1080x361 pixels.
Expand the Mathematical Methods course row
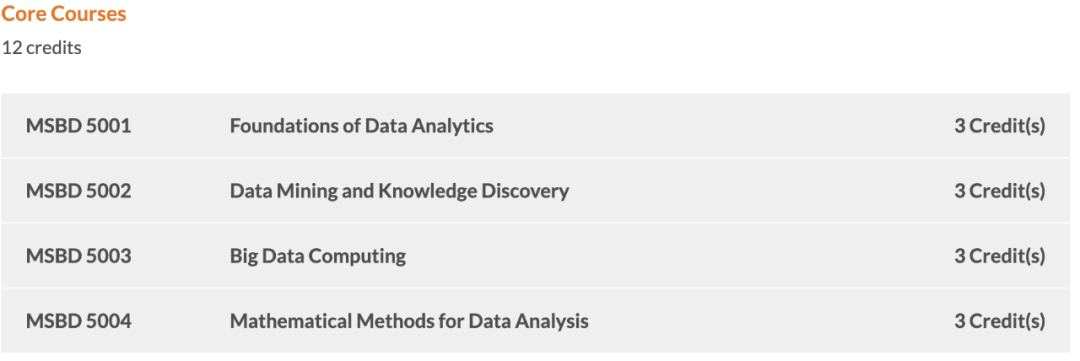tap(536, 321)
